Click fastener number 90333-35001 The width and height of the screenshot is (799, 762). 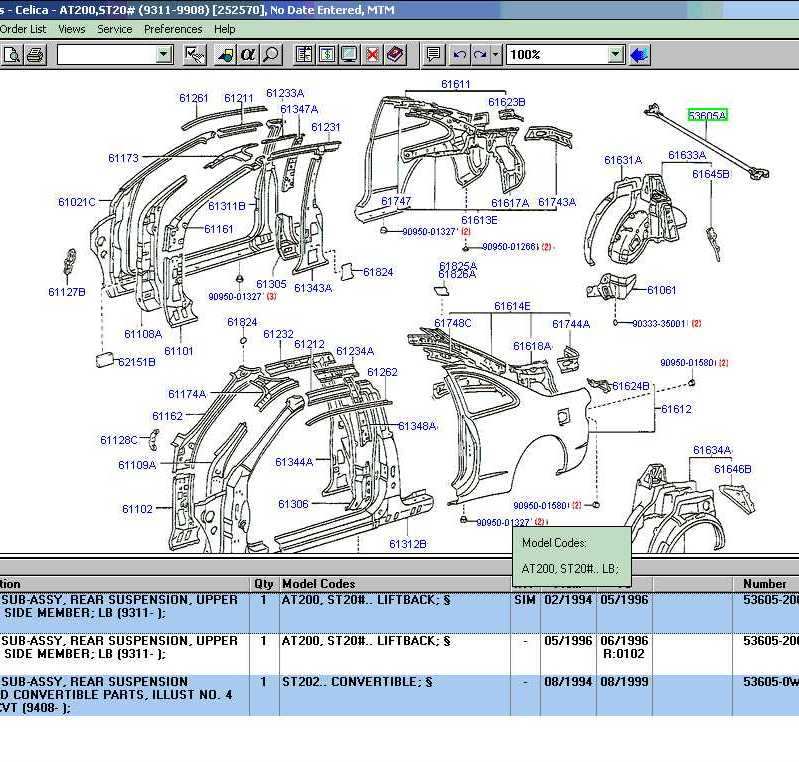(658, 324)
